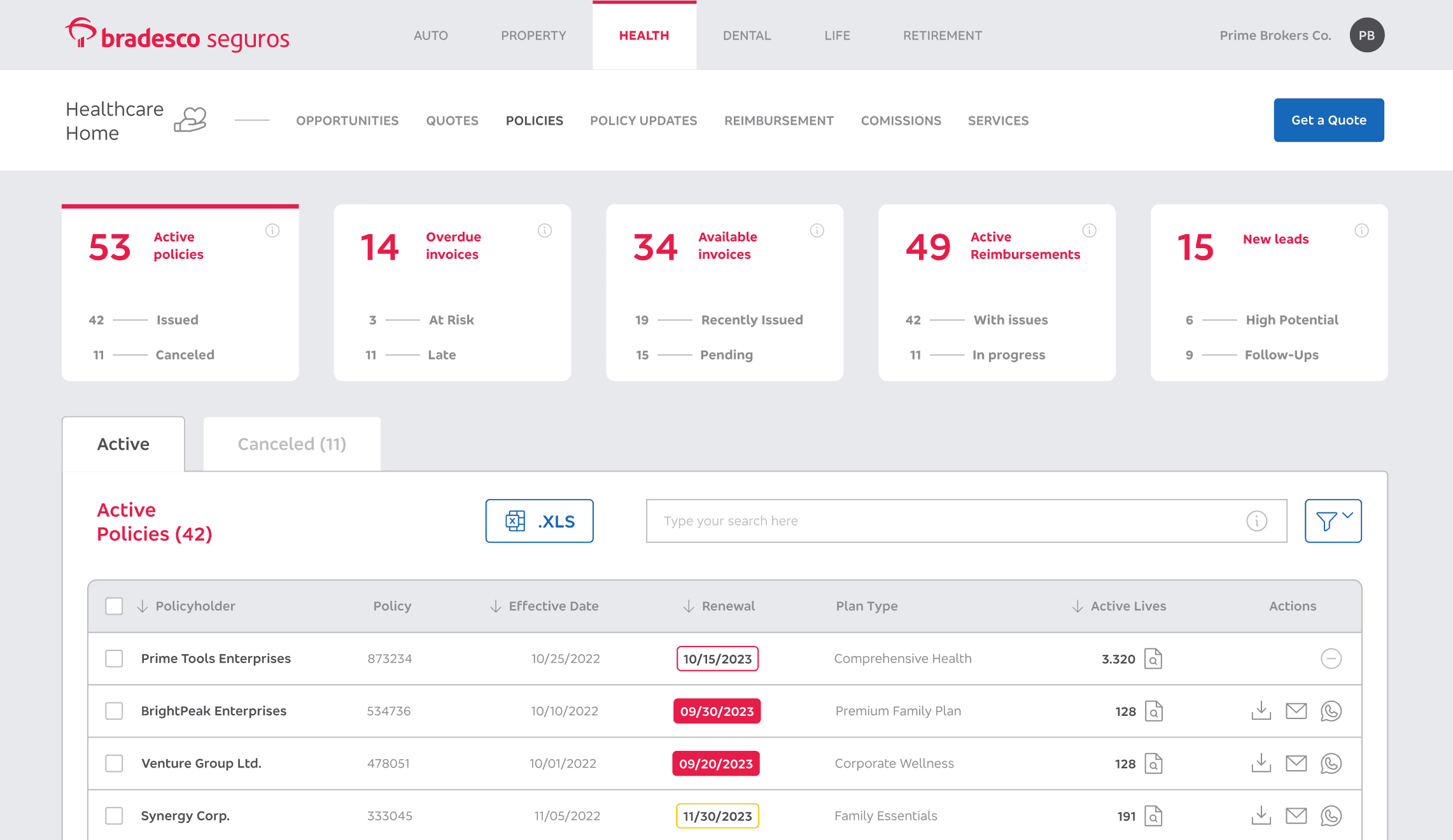Download Synergy Corp. policy

tap(1261, 816)
